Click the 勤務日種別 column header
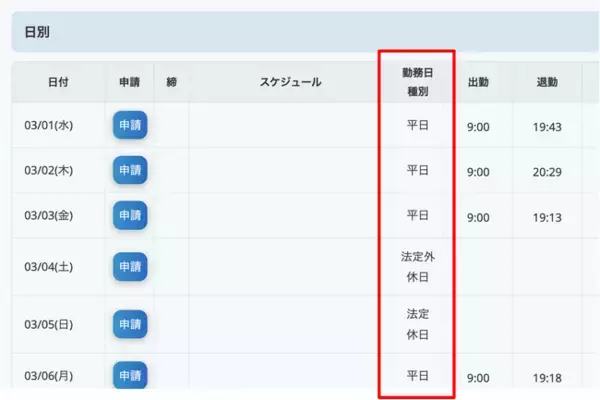Screen dimensions: 600x400 pos(416,82)
